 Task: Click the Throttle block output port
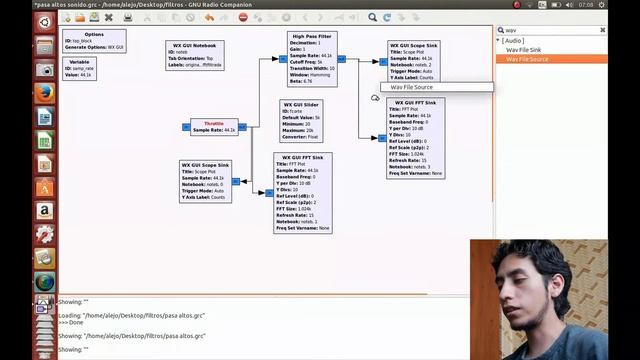tap(242, 127)
